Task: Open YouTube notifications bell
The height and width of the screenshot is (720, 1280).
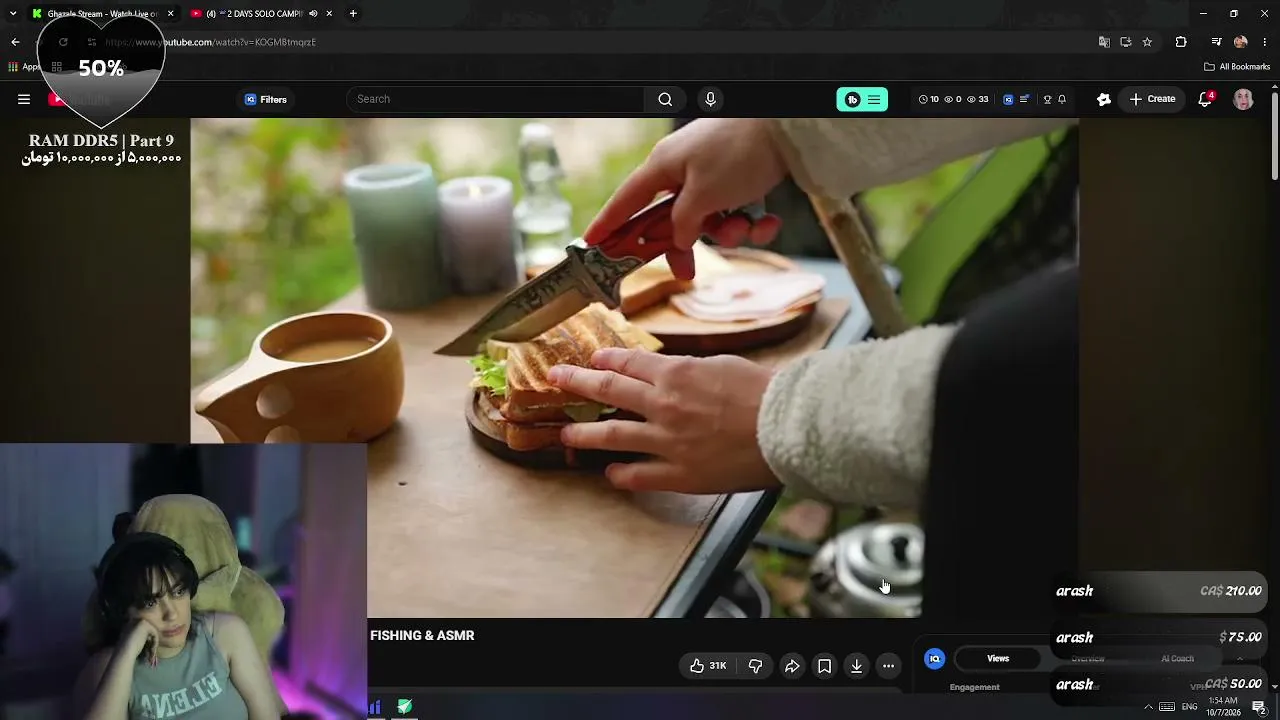Action: coord(1205,99)
